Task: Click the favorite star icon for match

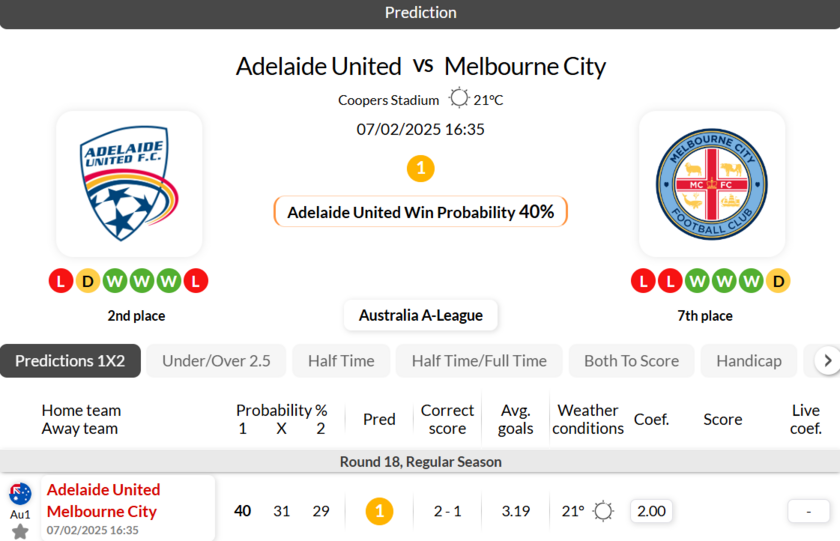Action: point(20,531)
